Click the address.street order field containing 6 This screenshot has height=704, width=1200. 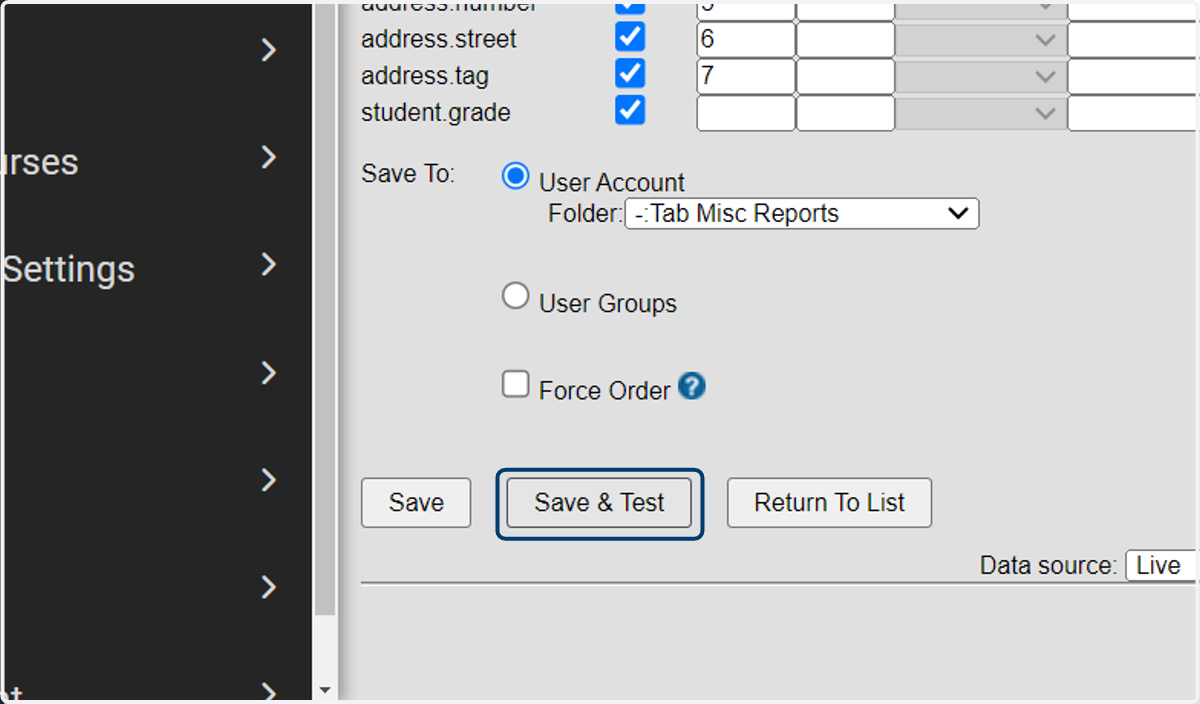746,40
